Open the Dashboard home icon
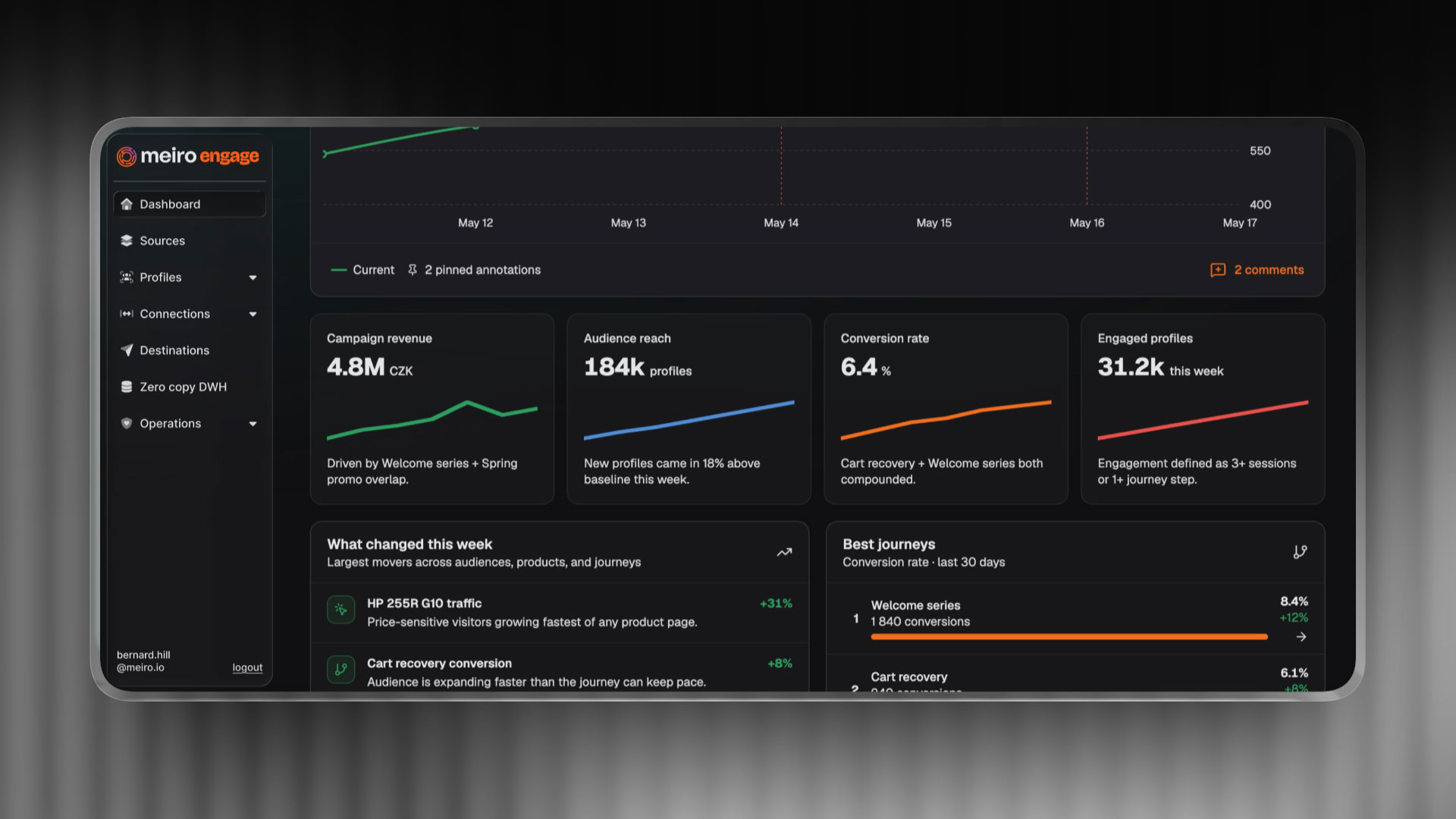The width and height of the screenshot is (1456, 819). pos(127,204)
